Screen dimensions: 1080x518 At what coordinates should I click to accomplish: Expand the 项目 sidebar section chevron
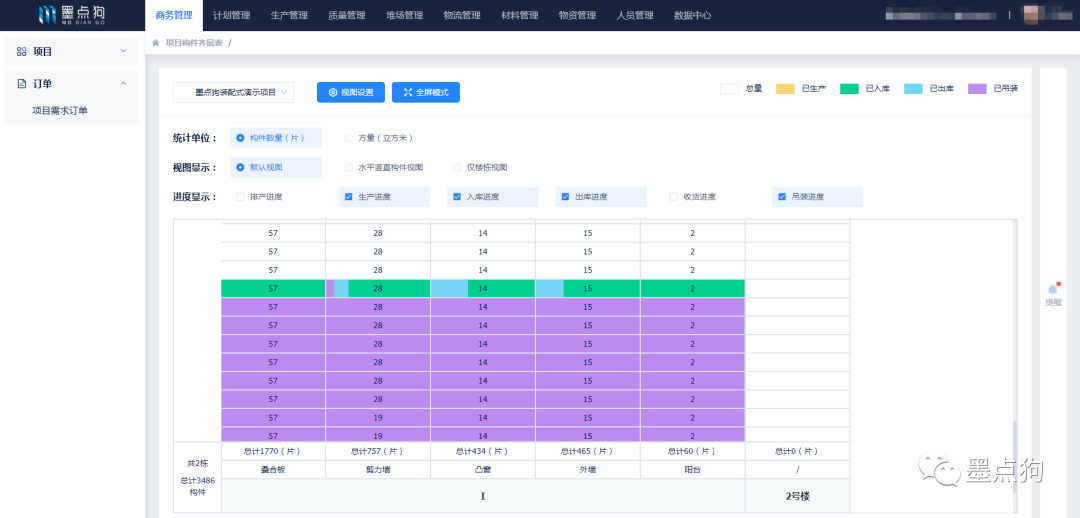123,51
